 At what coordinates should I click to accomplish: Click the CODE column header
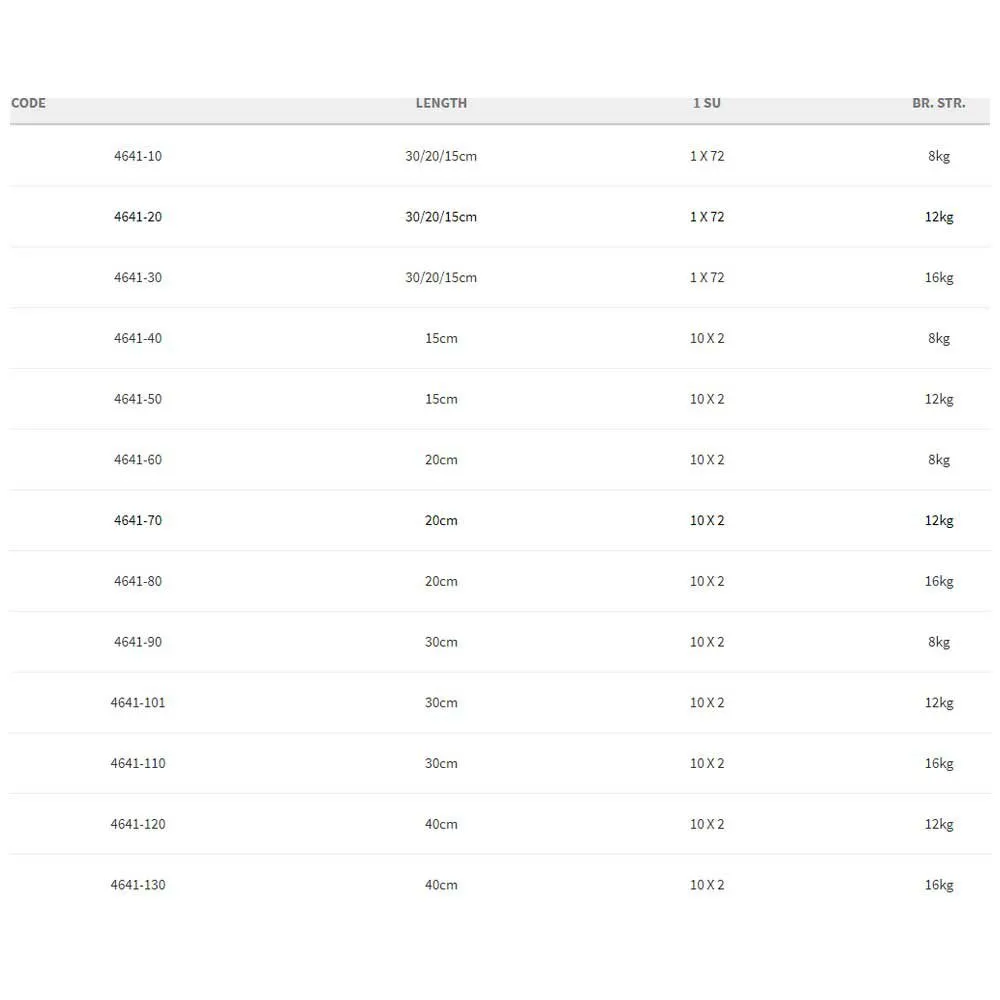pos(28,103)
